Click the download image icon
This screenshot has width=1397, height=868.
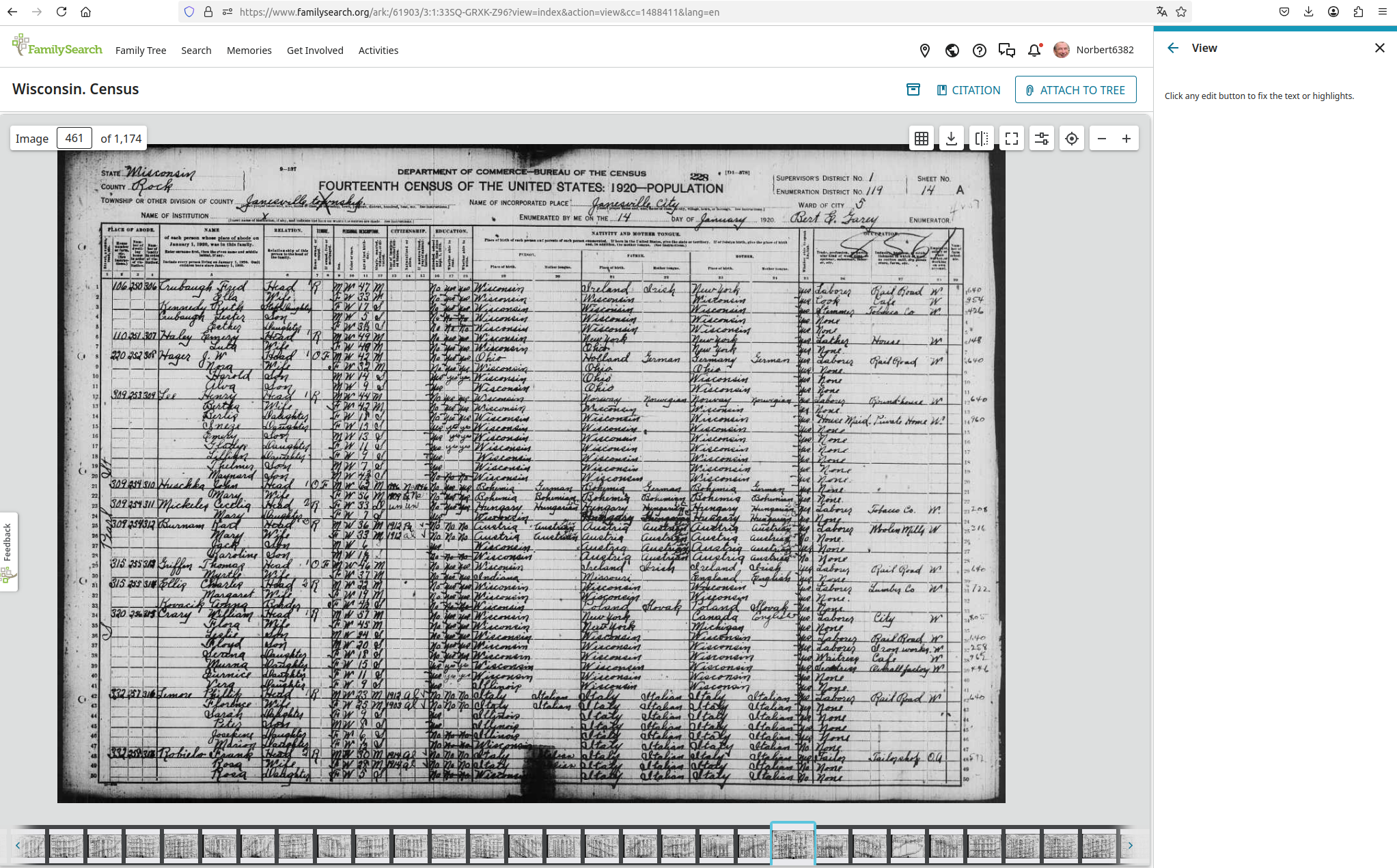(951, 139)
